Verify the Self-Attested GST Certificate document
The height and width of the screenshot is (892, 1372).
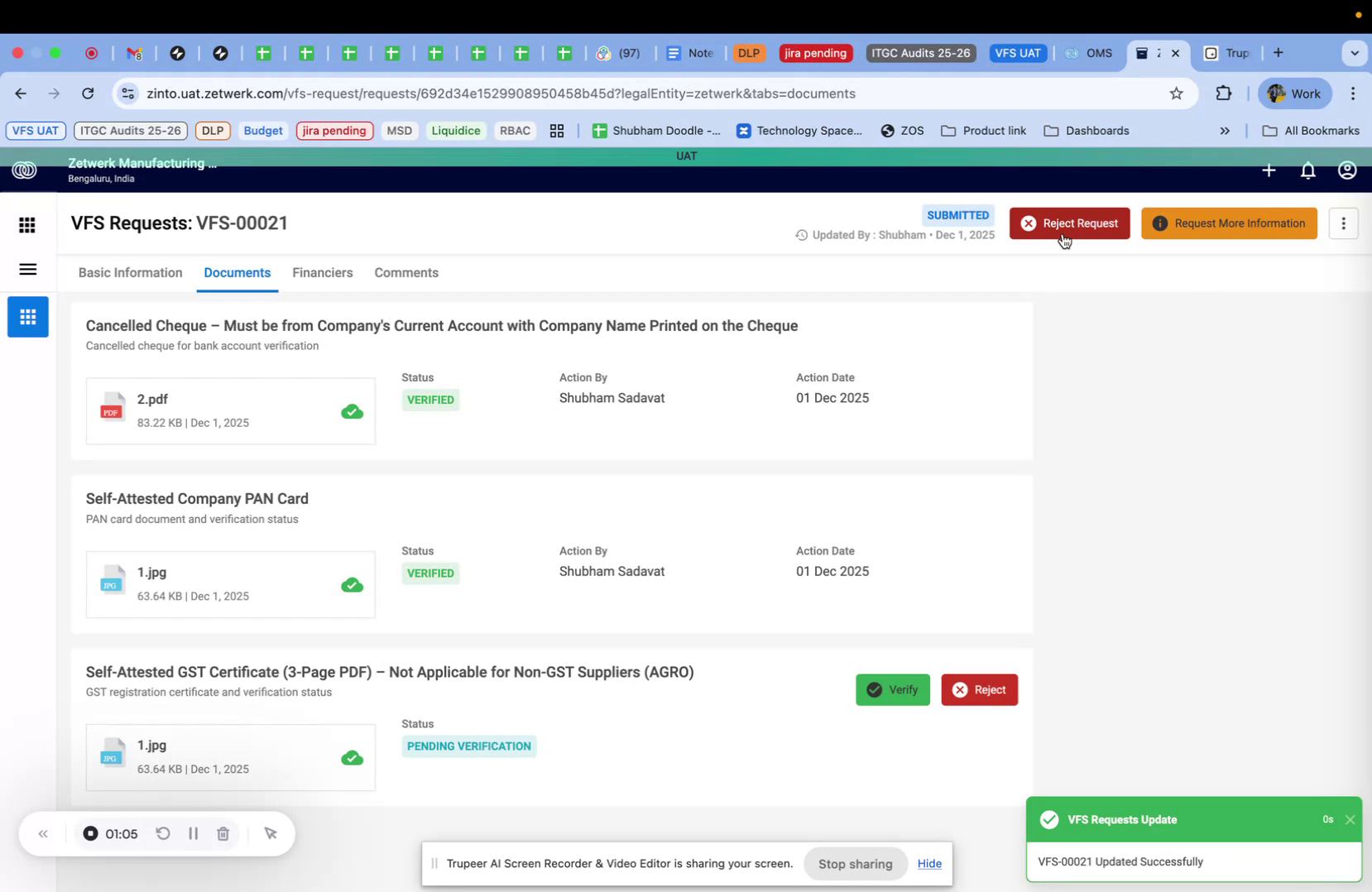click(893, 689)
